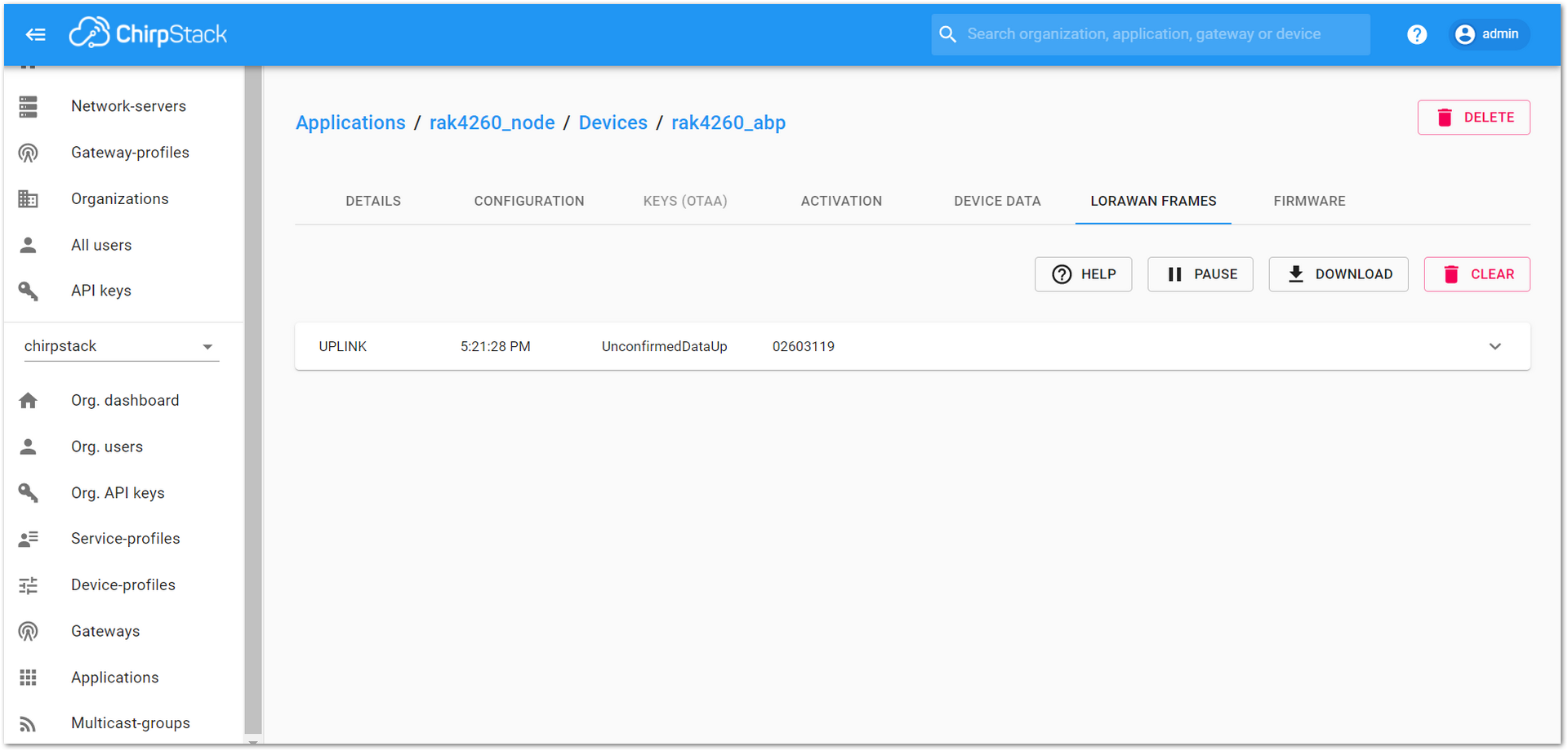The image size is (1568, 751).
Task: Click the search magnifier icon
Action: (947, 34)
